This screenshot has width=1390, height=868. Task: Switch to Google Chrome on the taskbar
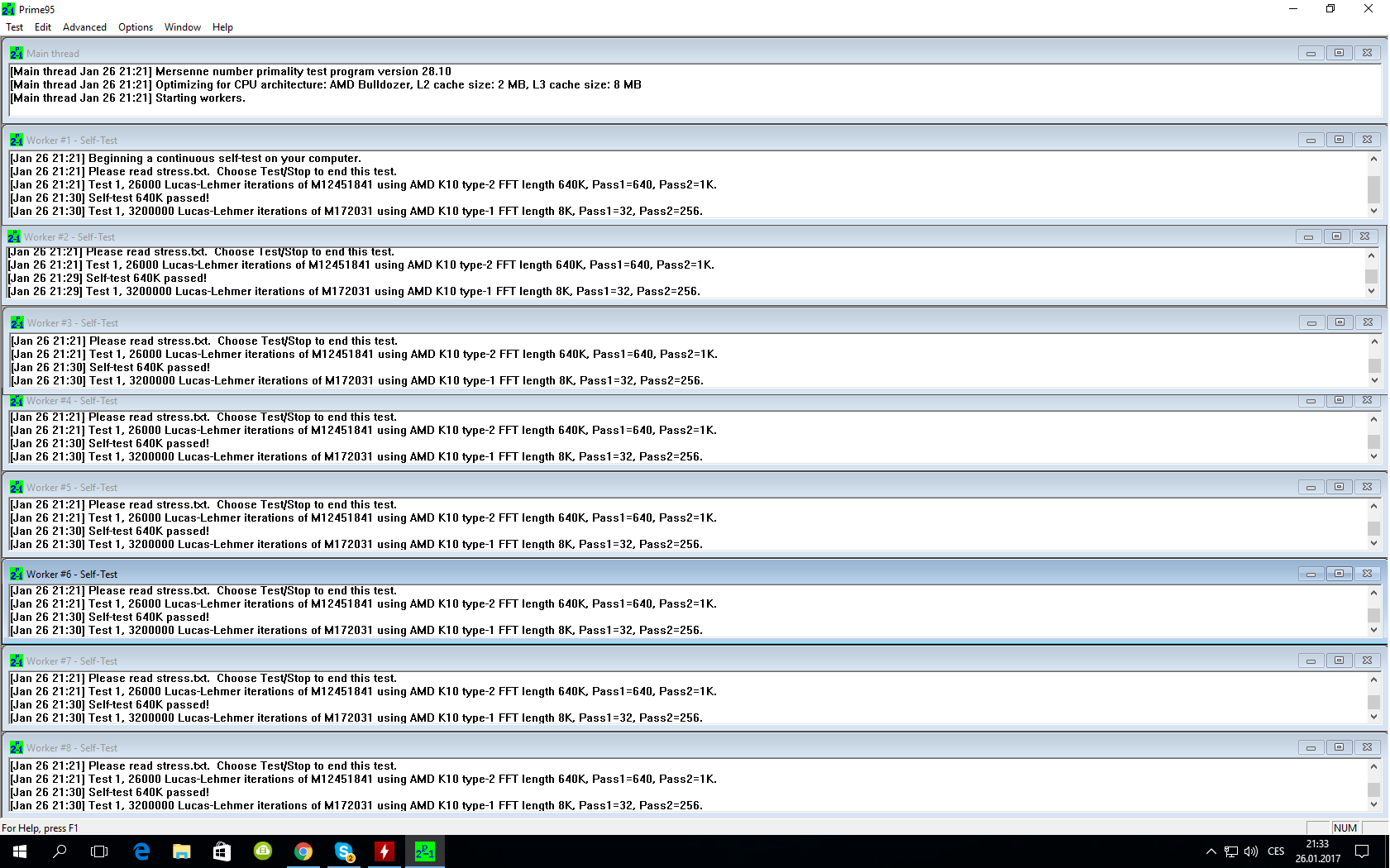[303, 851]
